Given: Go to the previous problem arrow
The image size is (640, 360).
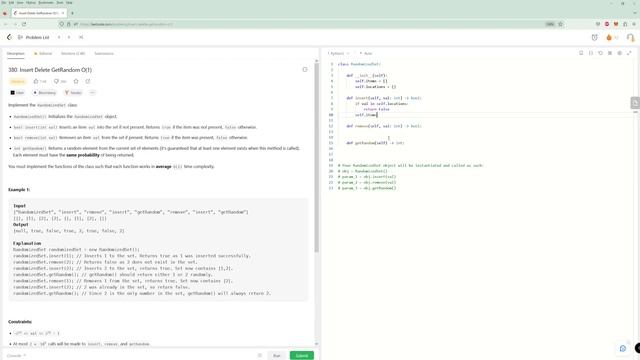Looking at the screenshot, I should [x=59, y=37].
